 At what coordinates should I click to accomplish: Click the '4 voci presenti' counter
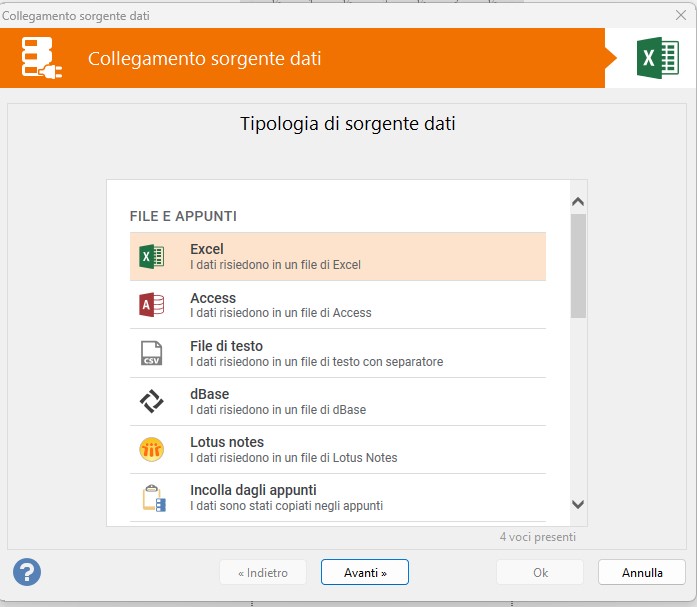(x=537, y=537)
